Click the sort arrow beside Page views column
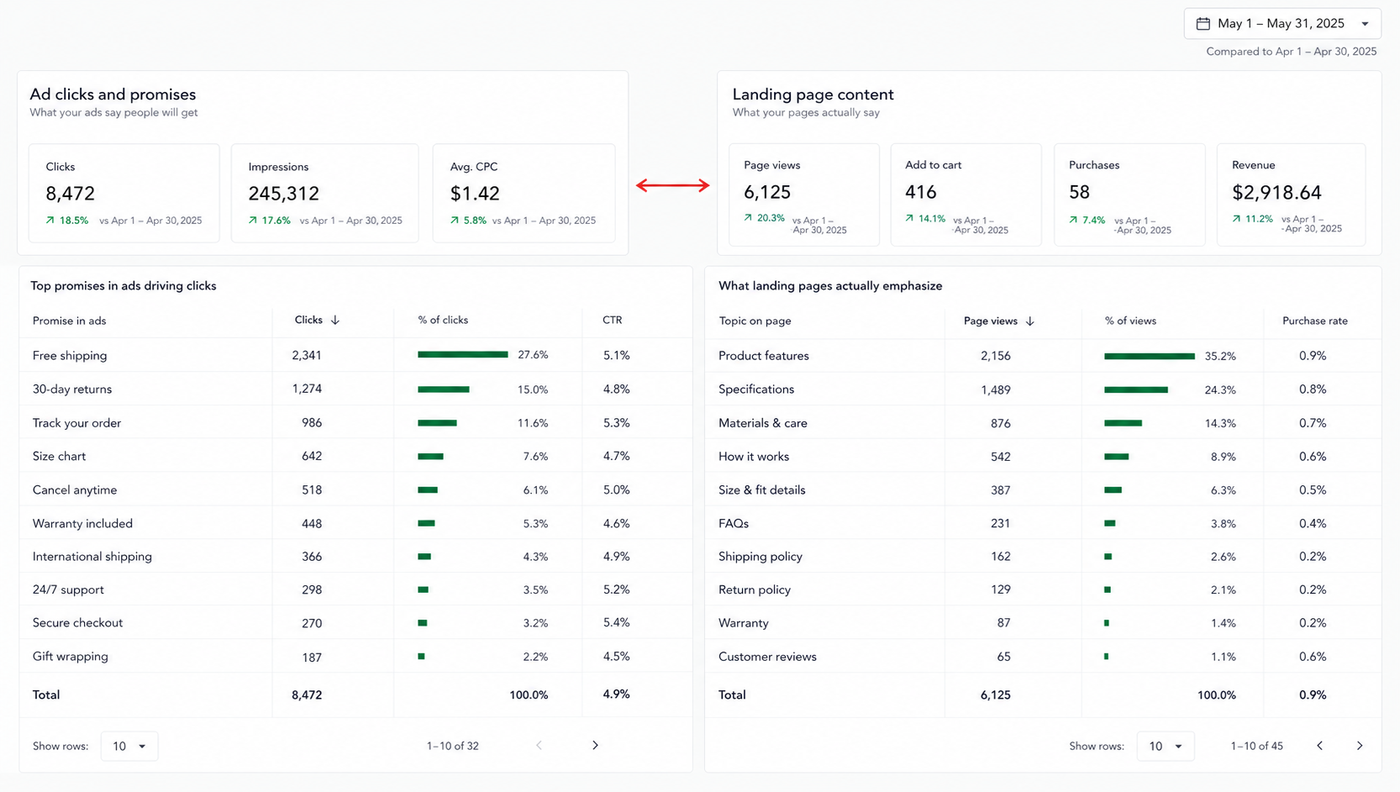The image size is (1400, 792). pos(1030,321)
